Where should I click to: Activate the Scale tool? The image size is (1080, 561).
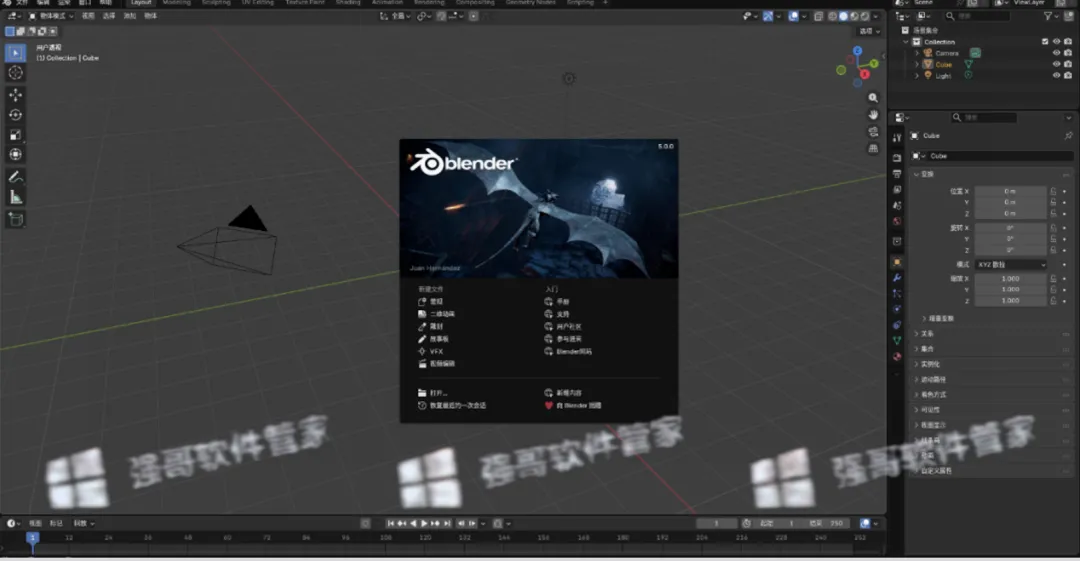(15, 134)
